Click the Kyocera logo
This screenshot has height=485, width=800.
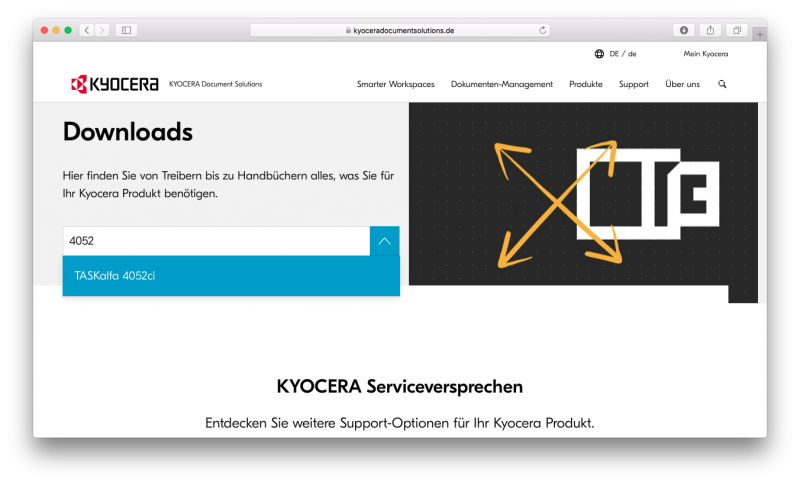115,84
